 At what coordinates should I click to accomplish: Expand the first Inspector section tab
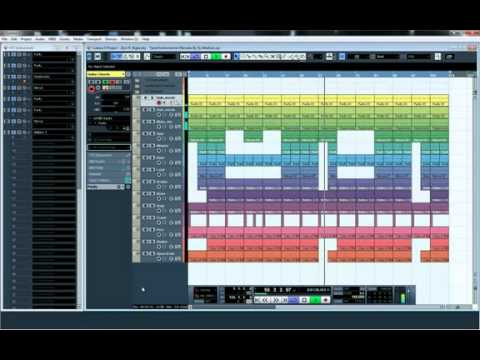pos(109,155)
